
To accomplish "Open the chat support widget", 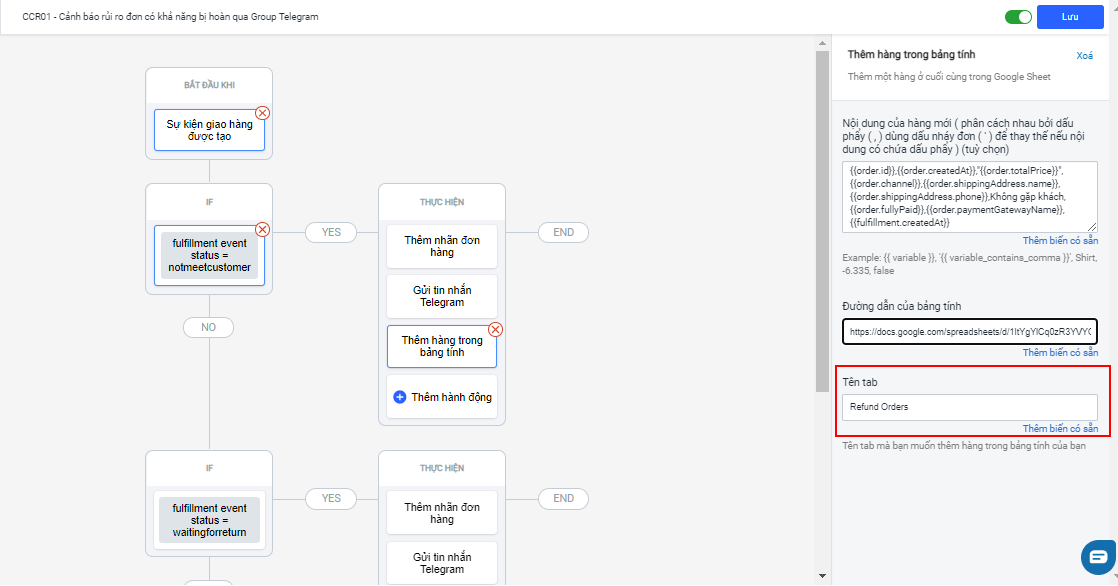I will coord(1098,557).
